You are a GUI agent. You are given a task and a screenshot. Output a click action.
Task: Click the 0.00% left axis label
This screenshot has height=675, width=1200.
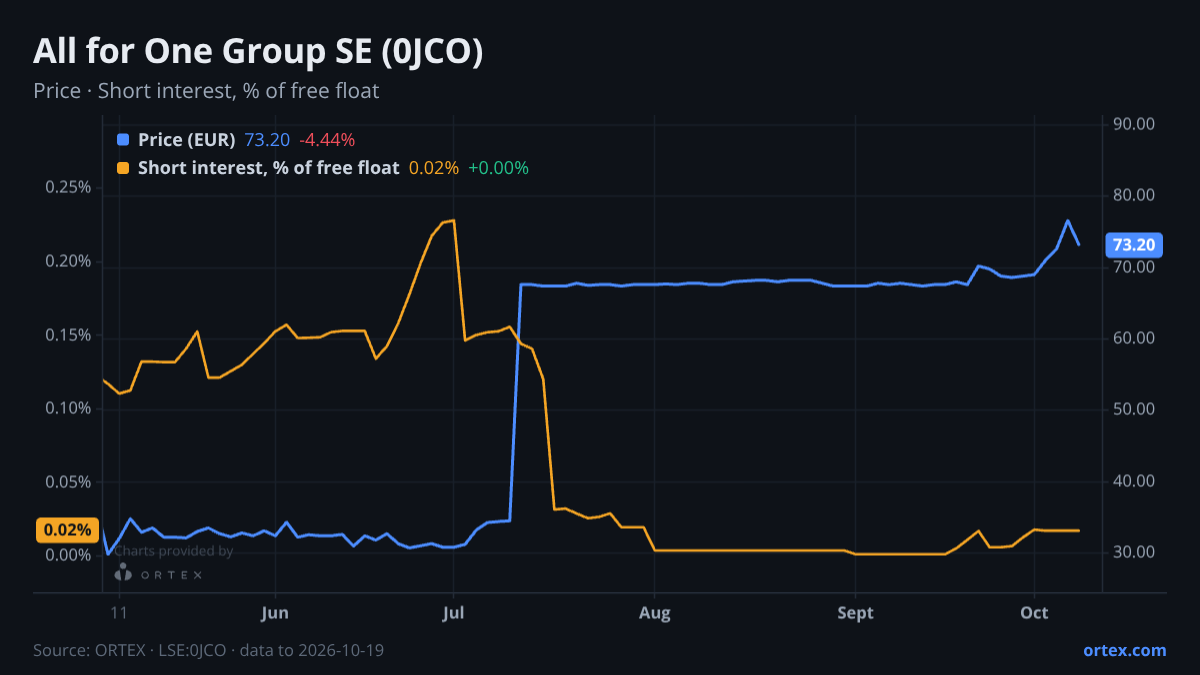click(x=68, y=555)
